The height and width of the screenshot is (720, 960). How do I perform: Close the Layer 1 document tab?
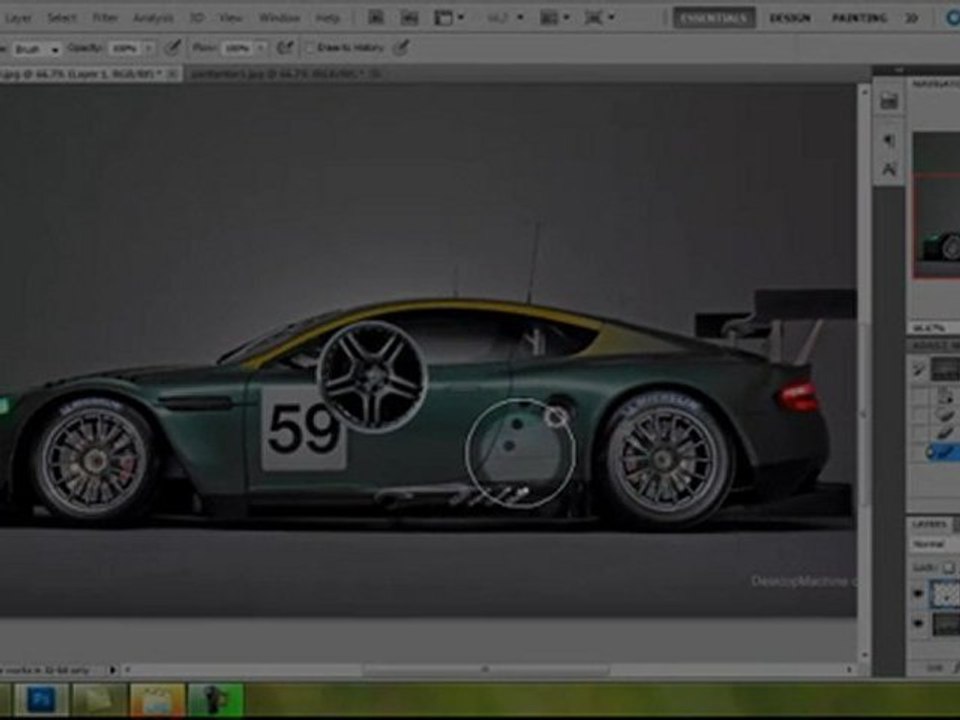(173, 74)
